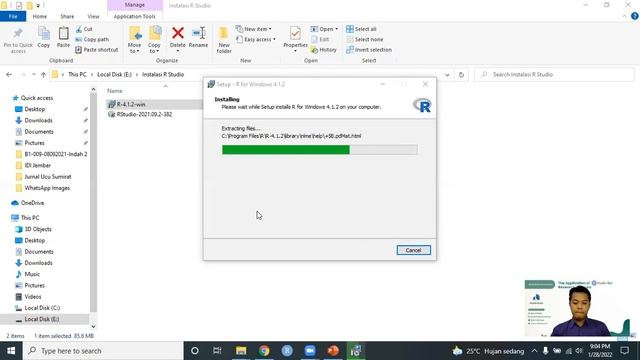
Task: Click the Manage contextual tab
Action: [135, 5]
